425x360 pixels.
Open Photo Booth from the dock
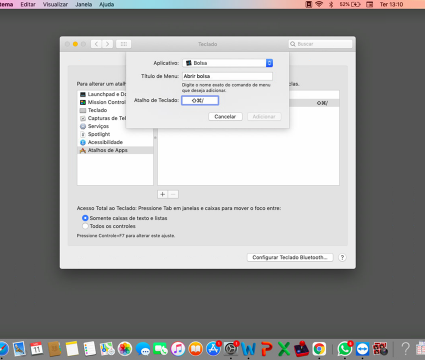[x=380, y=349]
